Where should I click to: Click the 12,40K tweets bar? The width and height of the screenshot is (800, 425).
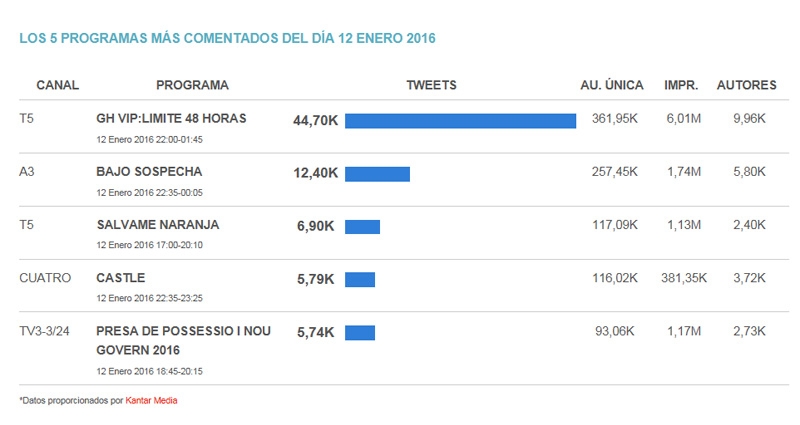pos(377,174)
